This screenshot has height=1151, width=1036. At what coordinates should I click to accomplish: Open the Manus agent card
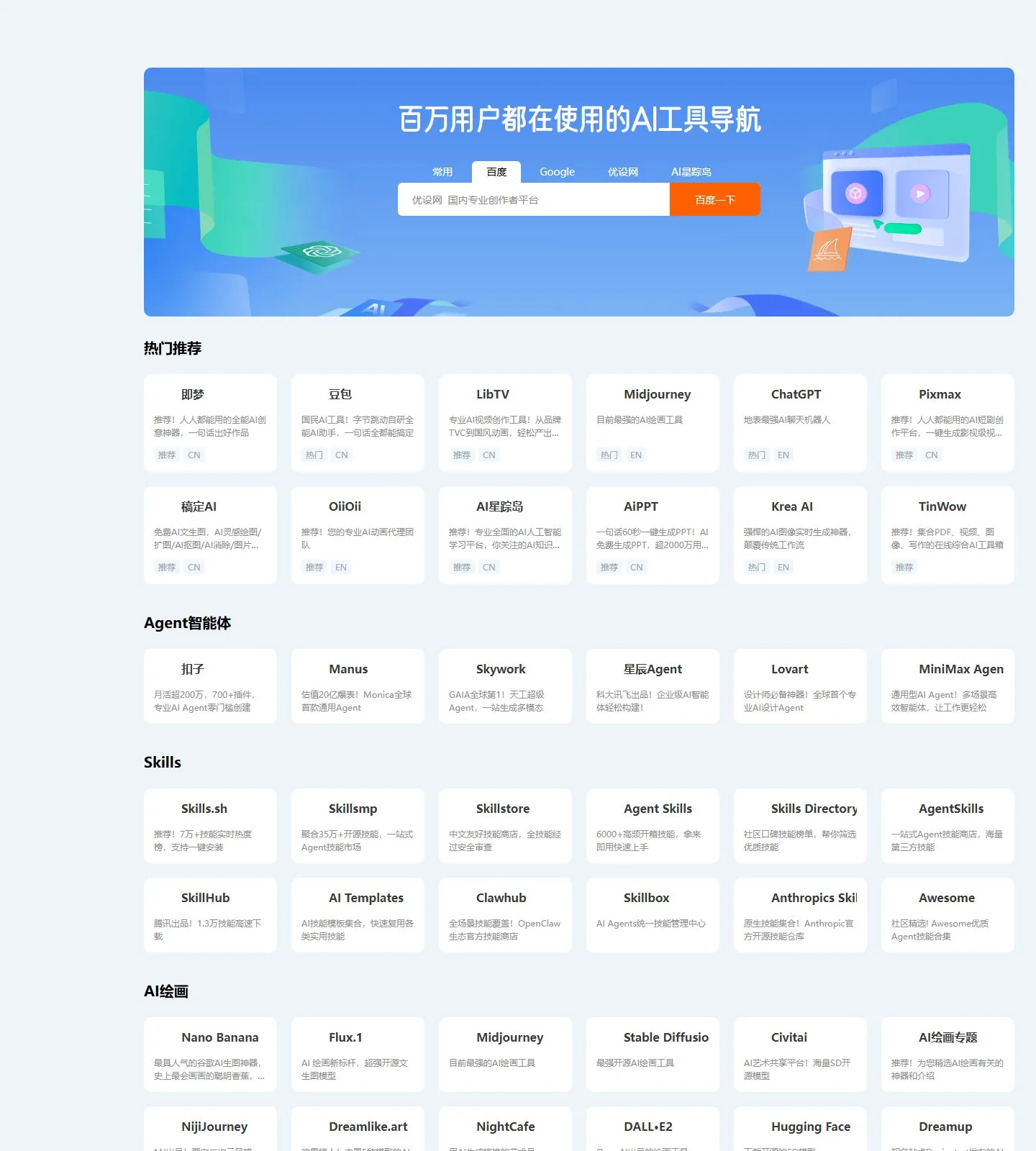(x=358, y=686)
